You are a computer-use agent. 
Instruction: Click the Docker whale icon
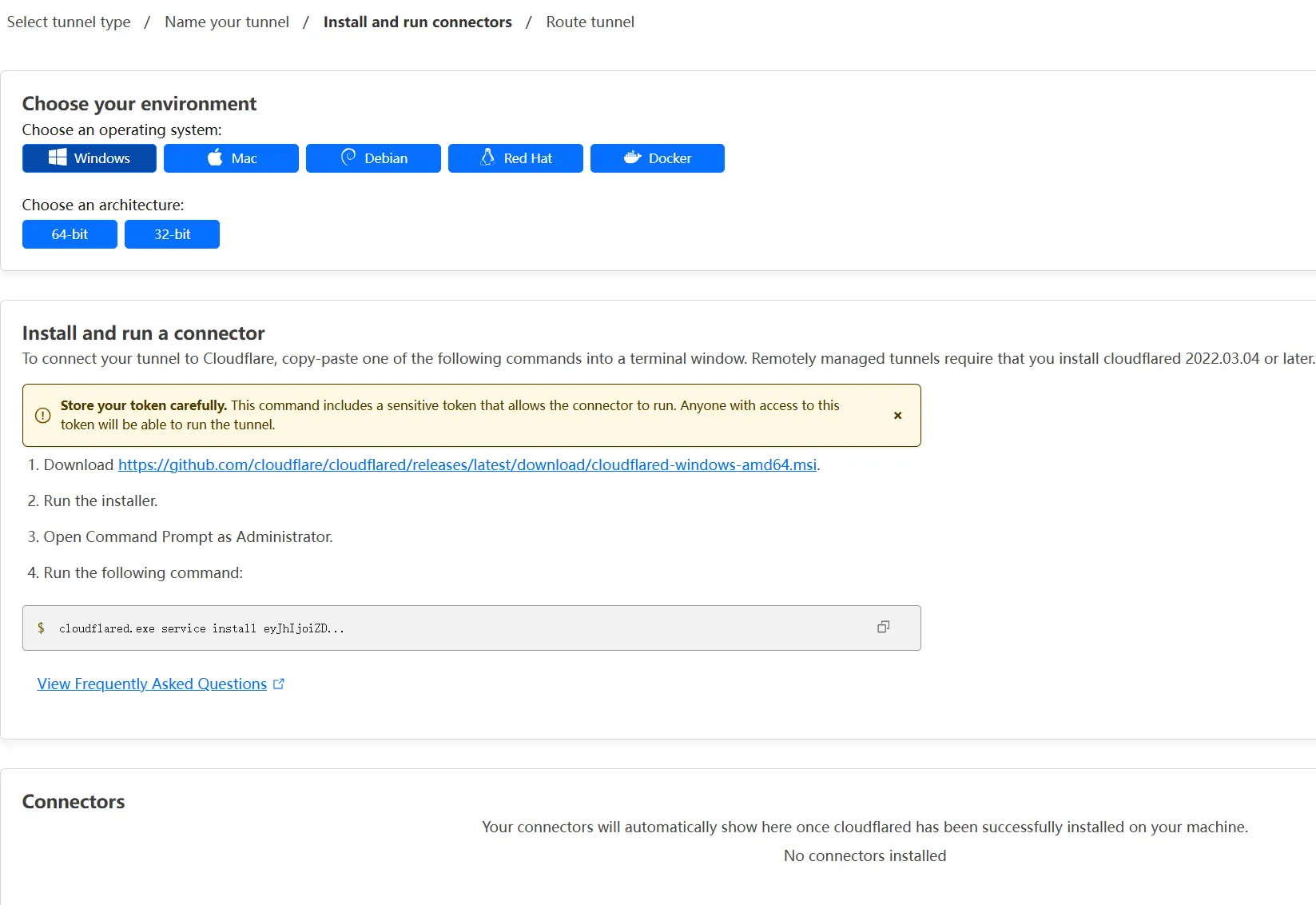click(x=633, y=157)
